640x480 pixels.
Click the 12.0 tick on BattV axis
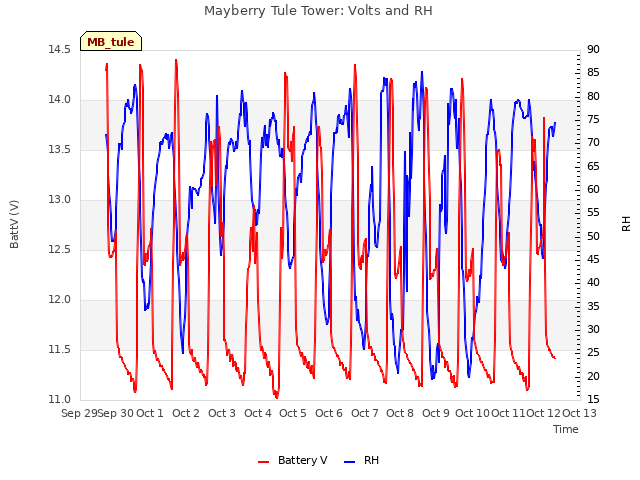pyautogui.click(x=59, y=300)
